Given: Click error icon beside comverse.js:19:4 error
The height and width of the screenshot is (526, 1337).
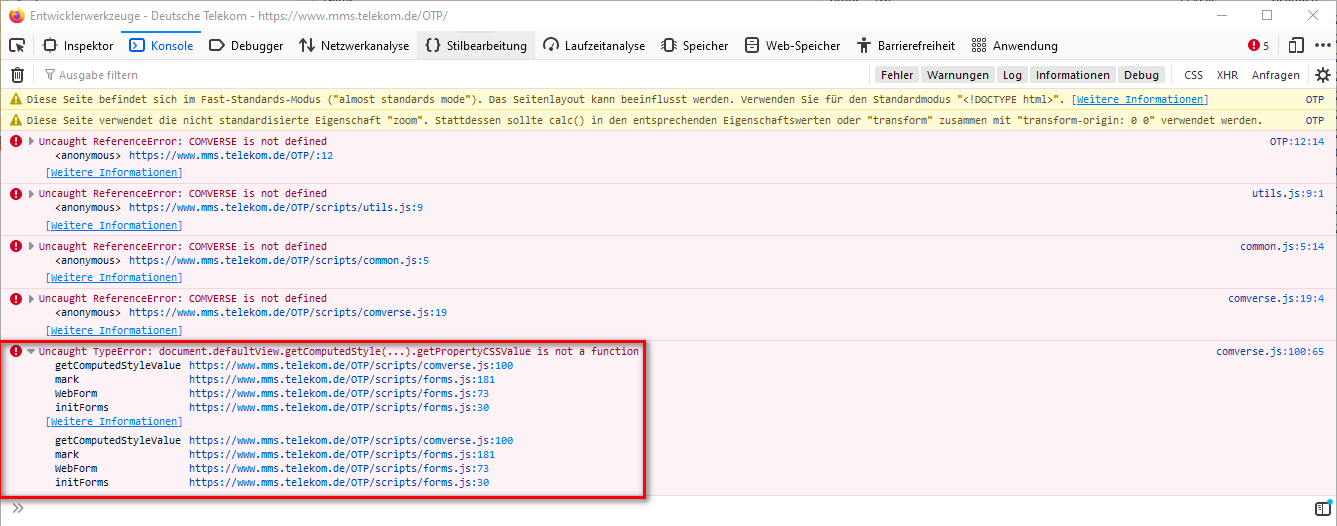Looking at the screenshot, I should pos(16,298).
